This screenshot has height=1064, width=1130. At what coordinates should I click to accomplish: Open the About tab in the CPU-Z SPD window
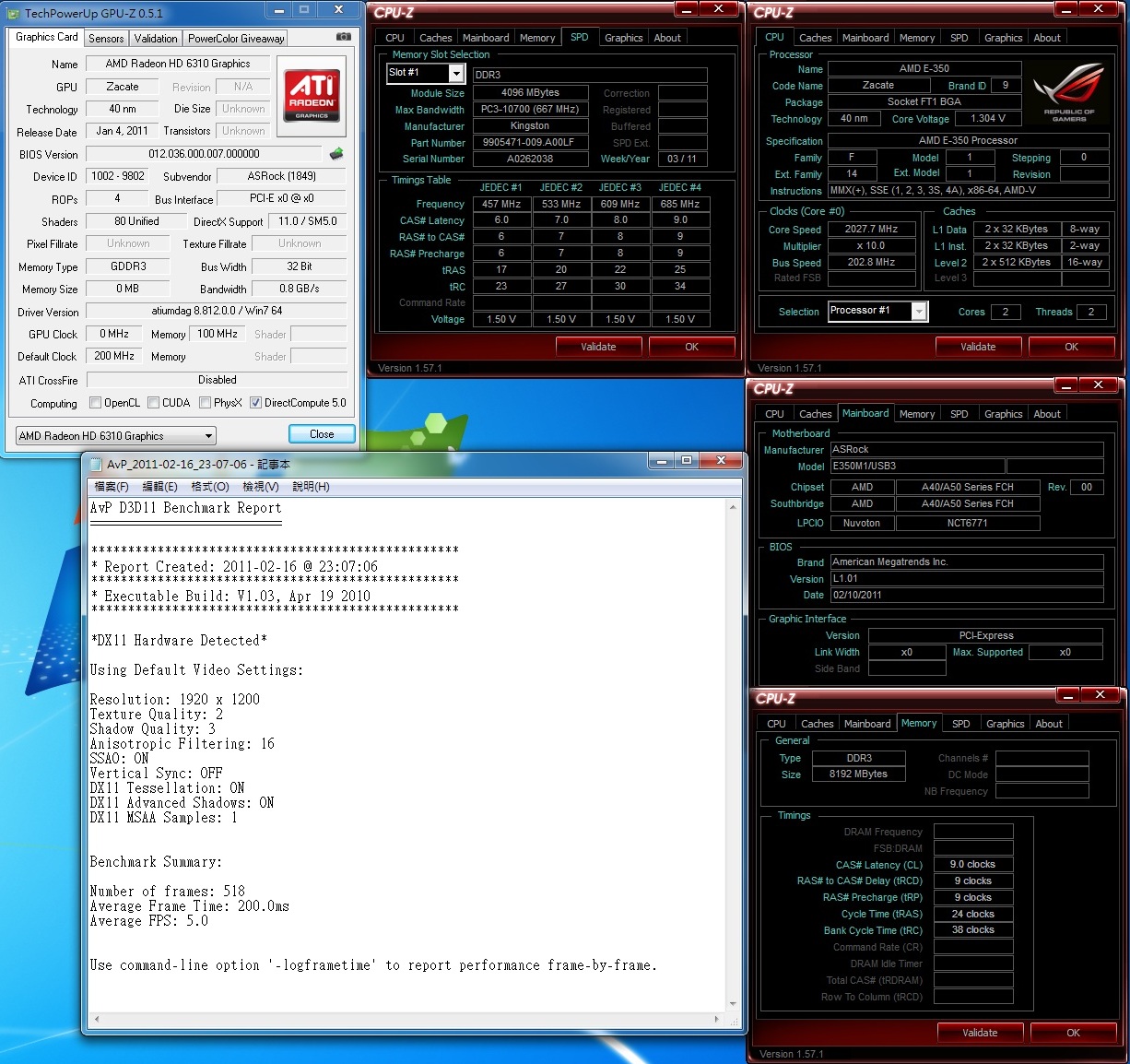pyautogui.click(x=667, y=38)
